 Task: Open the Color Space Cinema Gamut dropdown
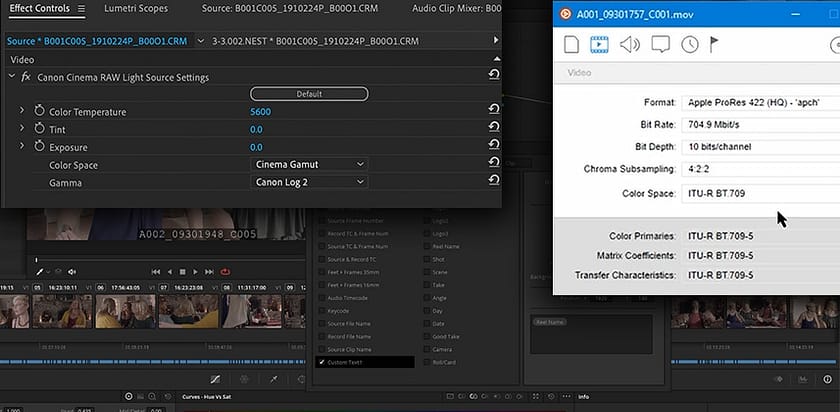(309, 164)
